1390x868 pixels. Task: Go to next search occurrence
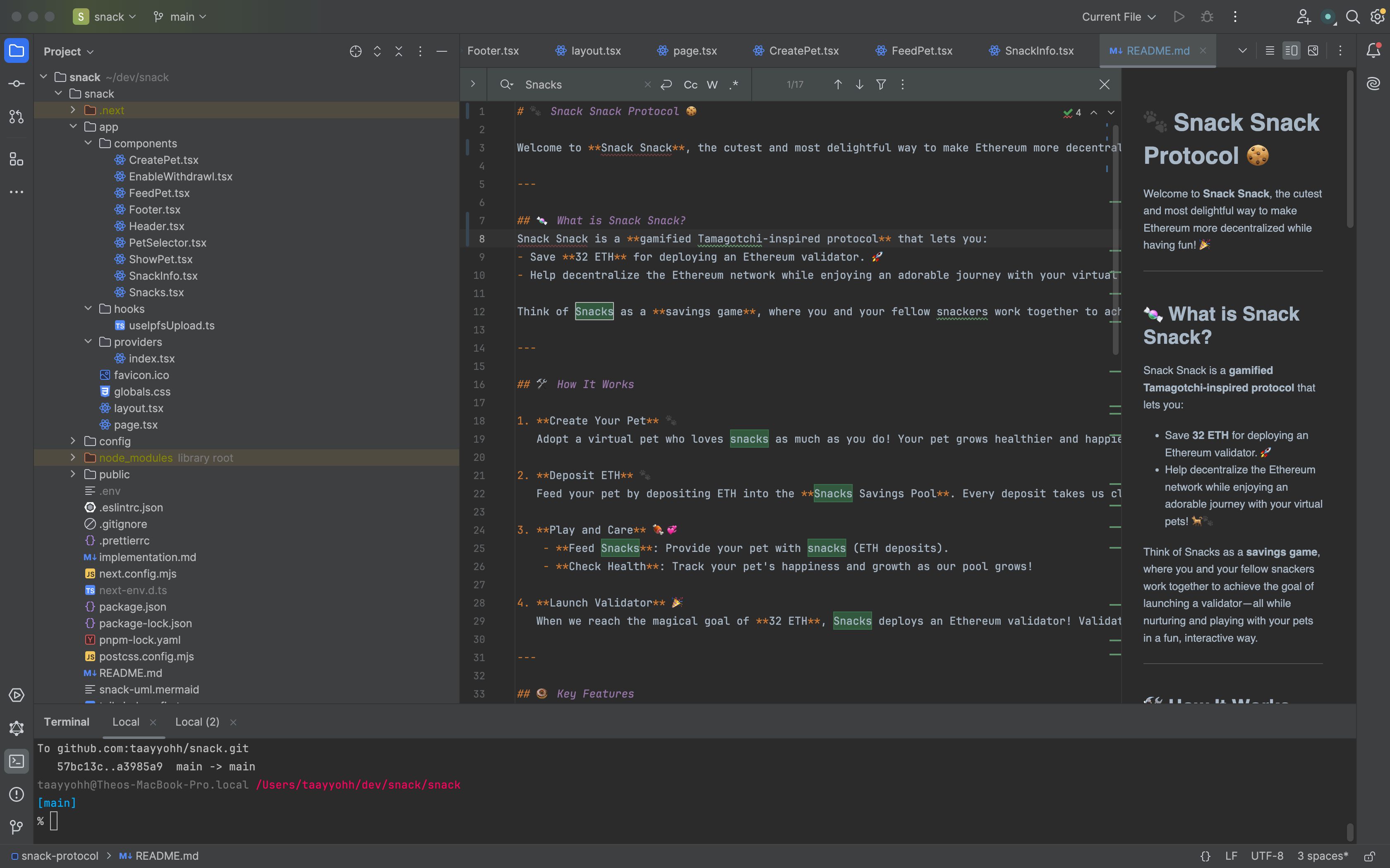click(859, 84)
